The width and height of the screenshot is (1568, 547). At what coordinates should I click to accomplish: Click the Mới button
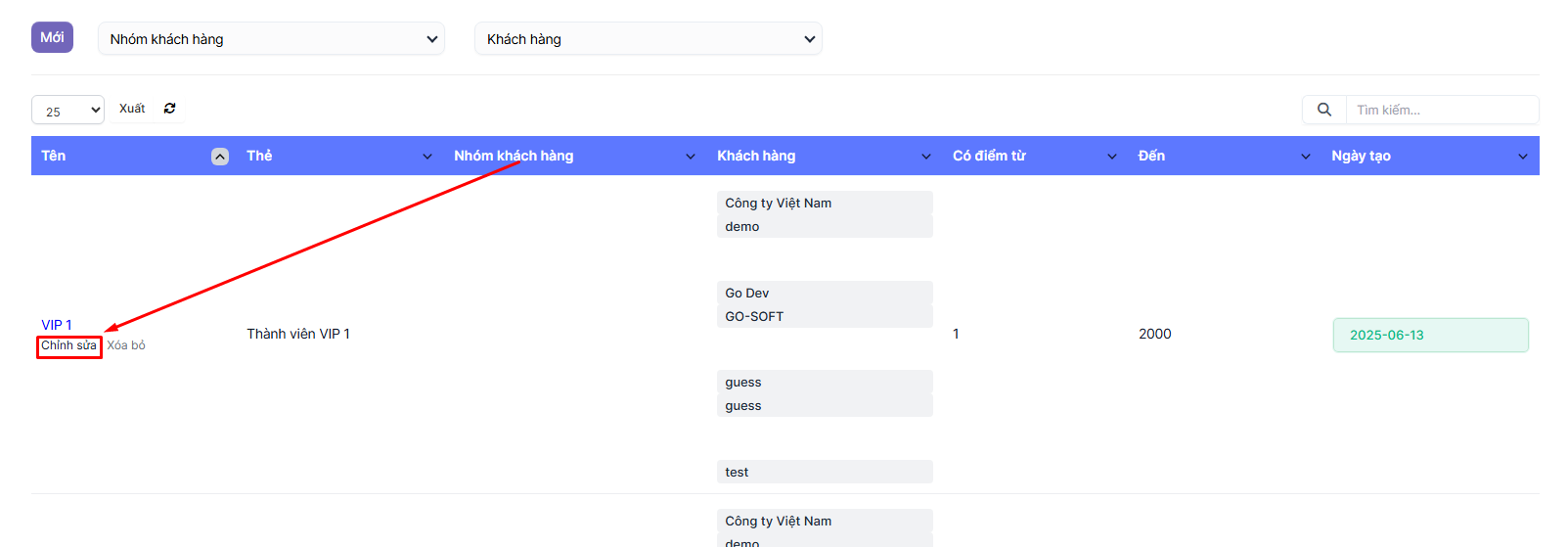[52, 37]
